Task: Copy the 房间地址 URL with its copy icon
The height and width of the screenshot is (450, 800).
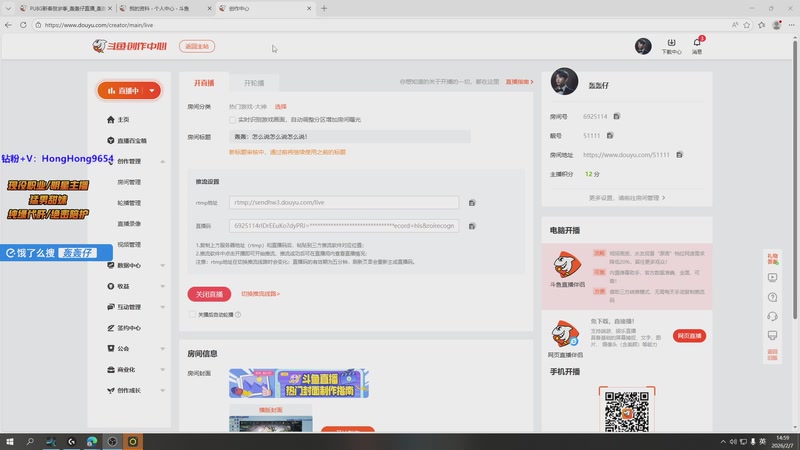Action: [x=679, y=155]
